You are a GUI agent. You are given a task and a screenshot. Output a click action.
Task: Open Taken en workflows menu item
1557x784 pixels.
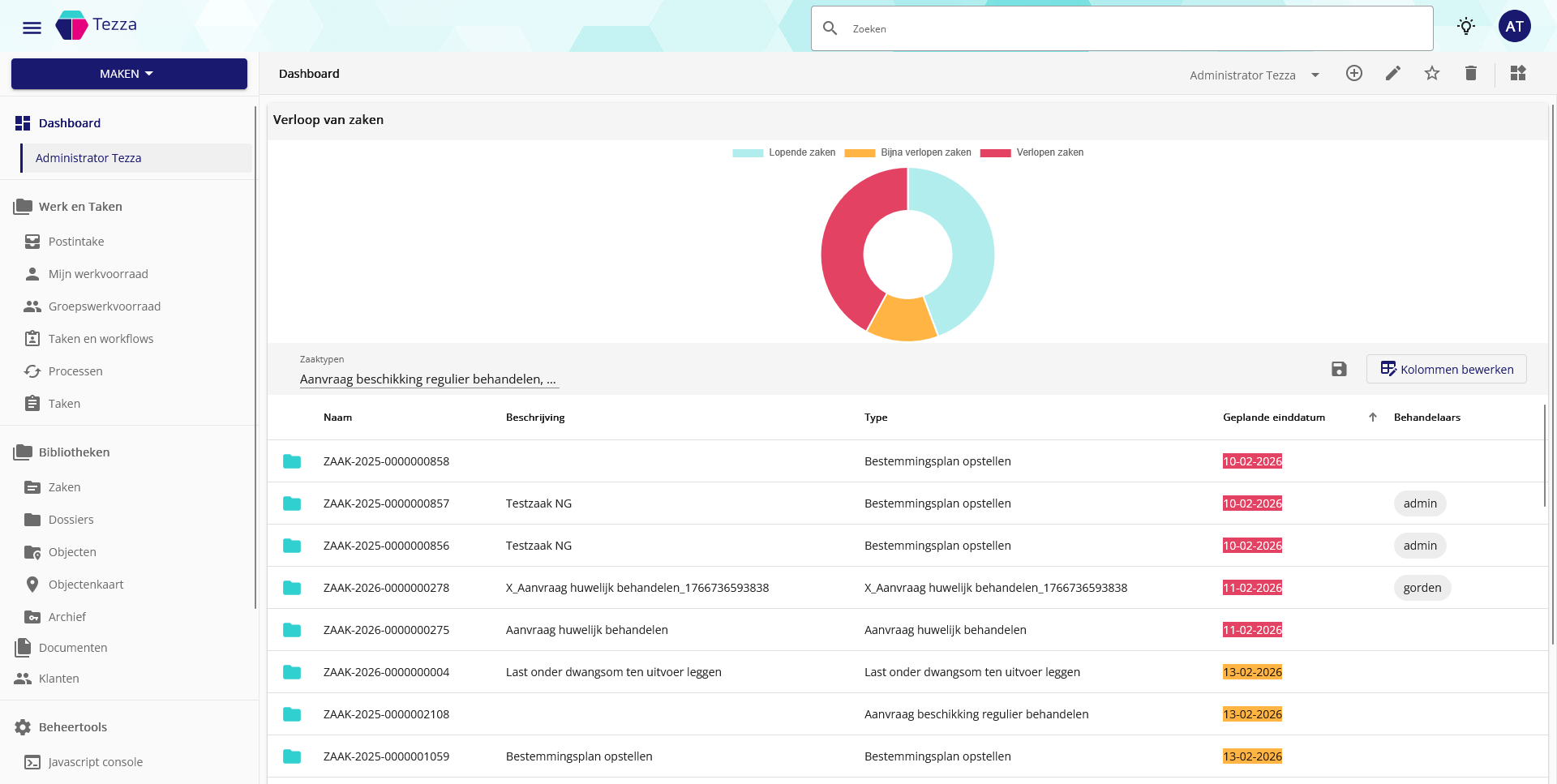(x=101, y=339)
